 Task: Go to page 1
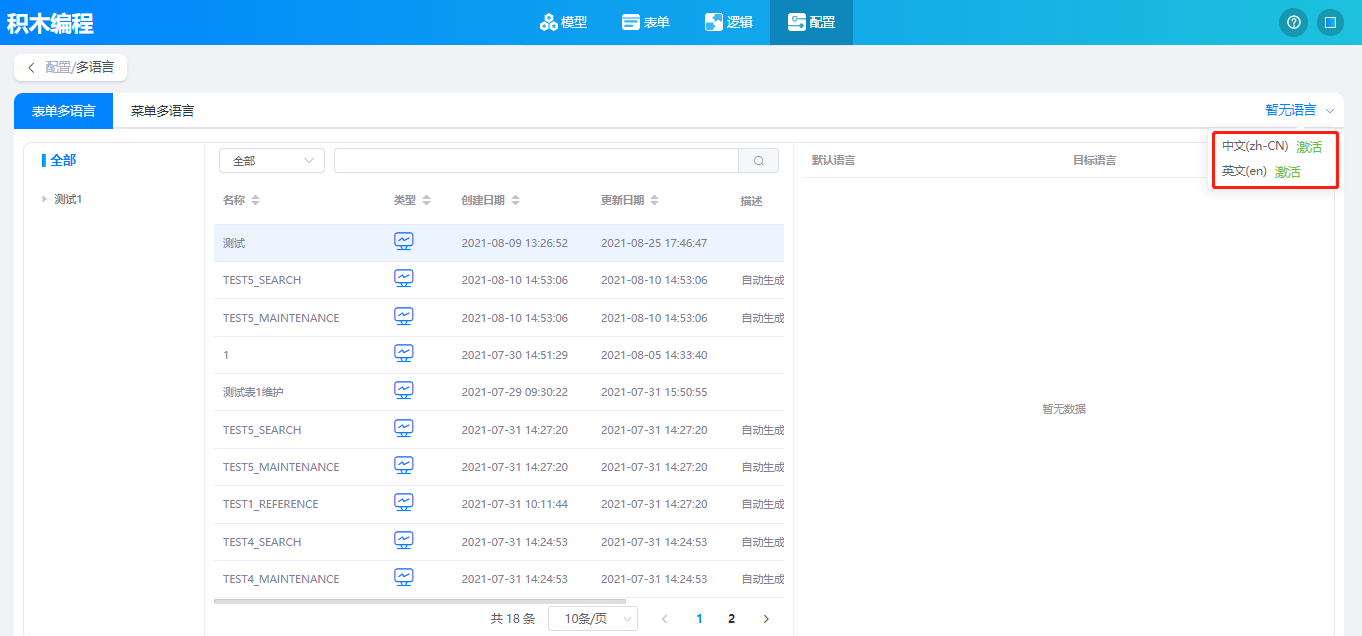(x=699, y=619)
